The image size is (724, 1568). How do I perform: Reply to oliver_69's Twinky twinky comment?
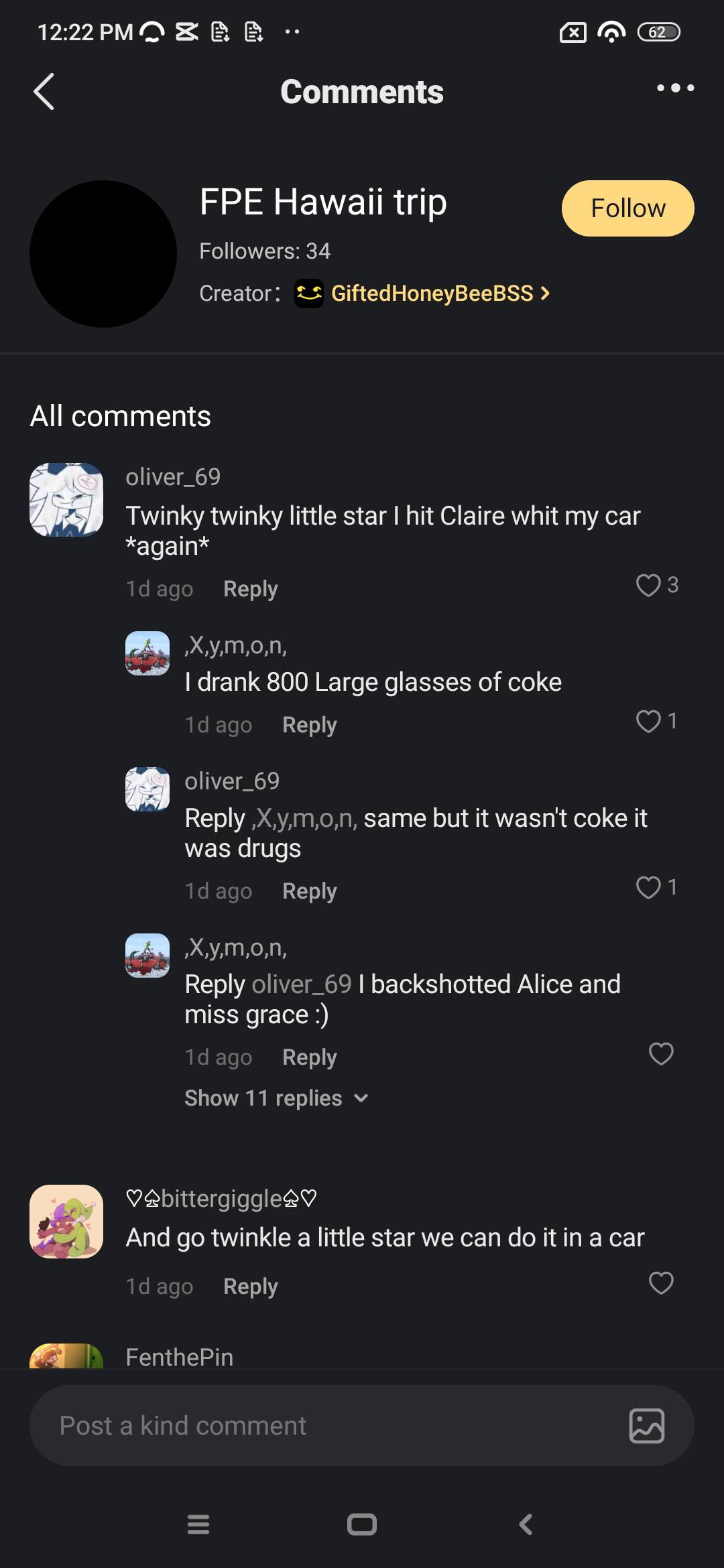pos(250,589)
